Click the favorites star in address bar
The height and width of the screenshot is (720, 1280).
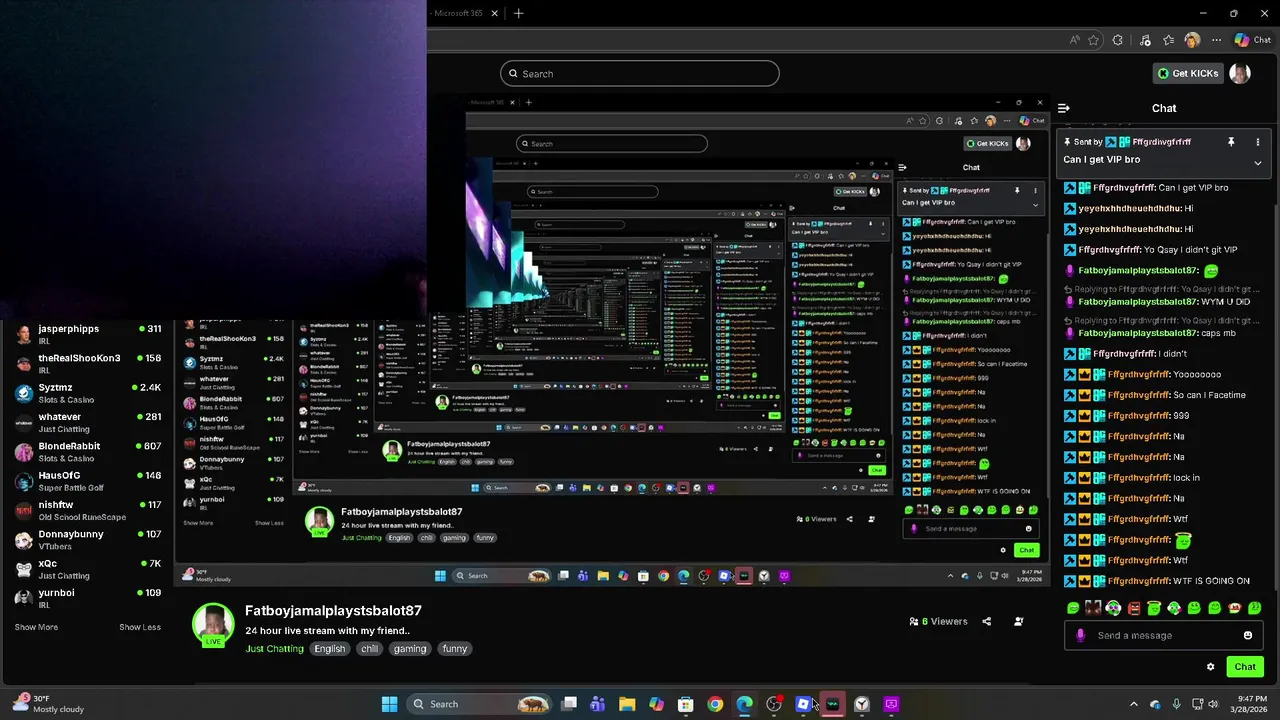[1094, 40]
